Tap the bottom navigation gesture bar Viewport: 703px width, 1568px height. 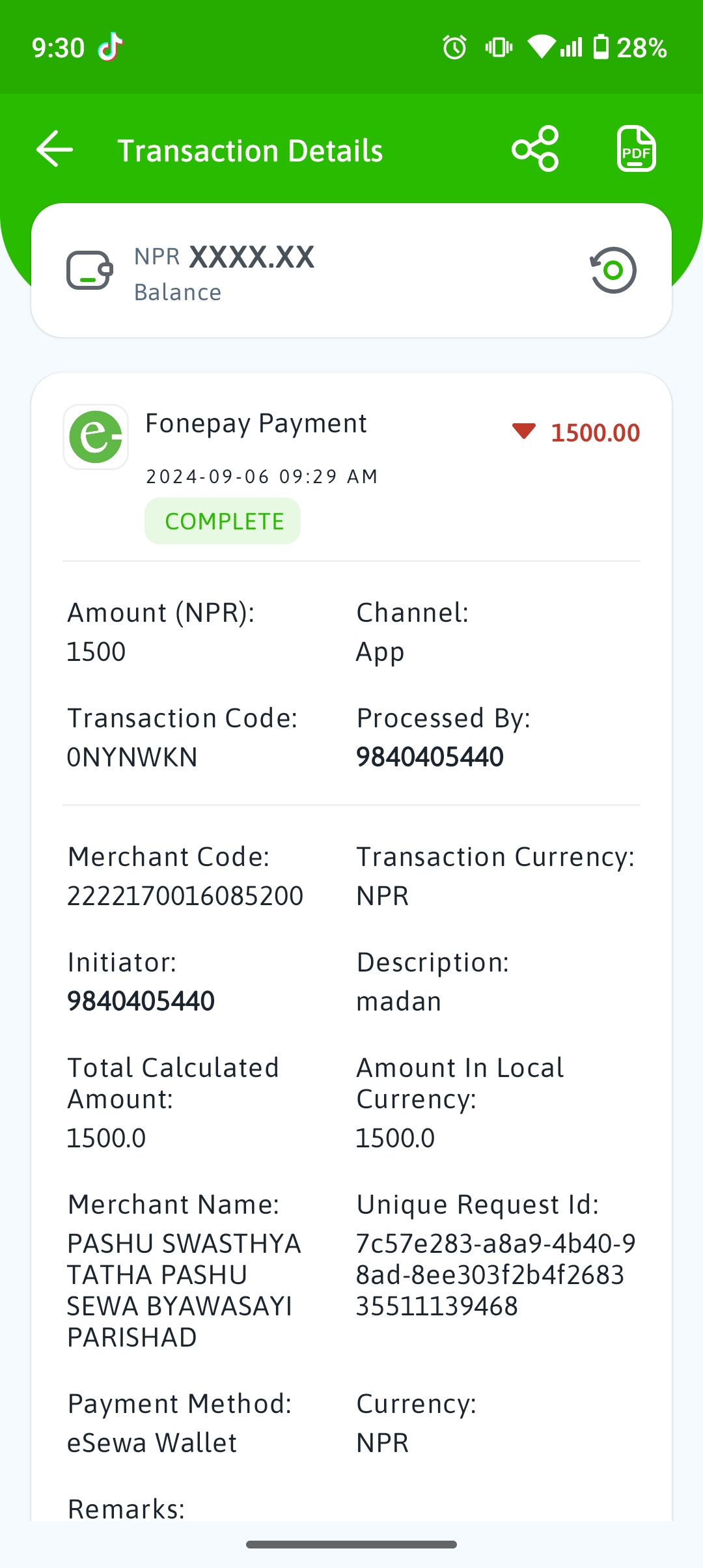tap(351, 1545)
